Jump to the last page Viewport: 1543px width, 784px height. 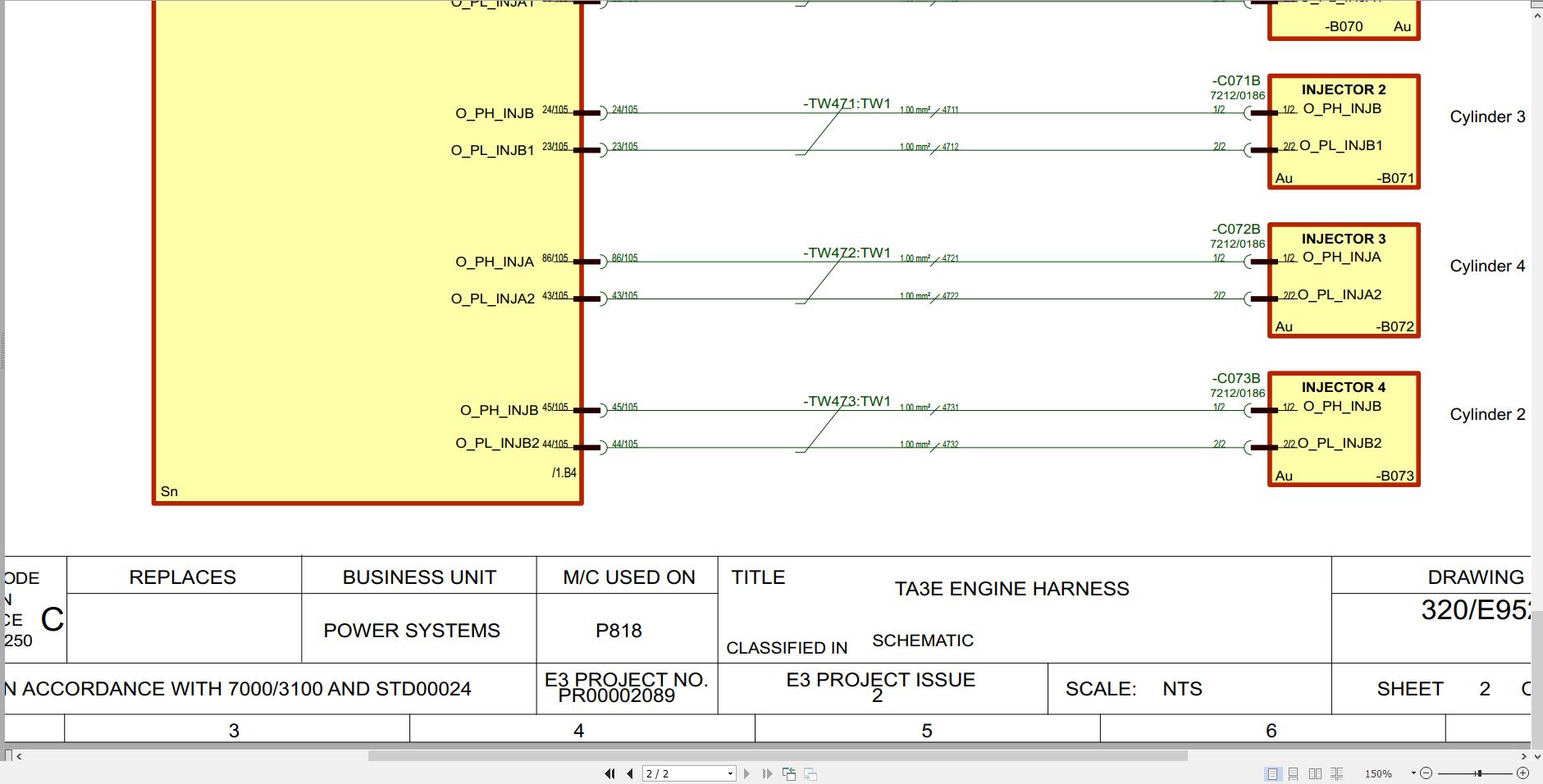(767, 773)
